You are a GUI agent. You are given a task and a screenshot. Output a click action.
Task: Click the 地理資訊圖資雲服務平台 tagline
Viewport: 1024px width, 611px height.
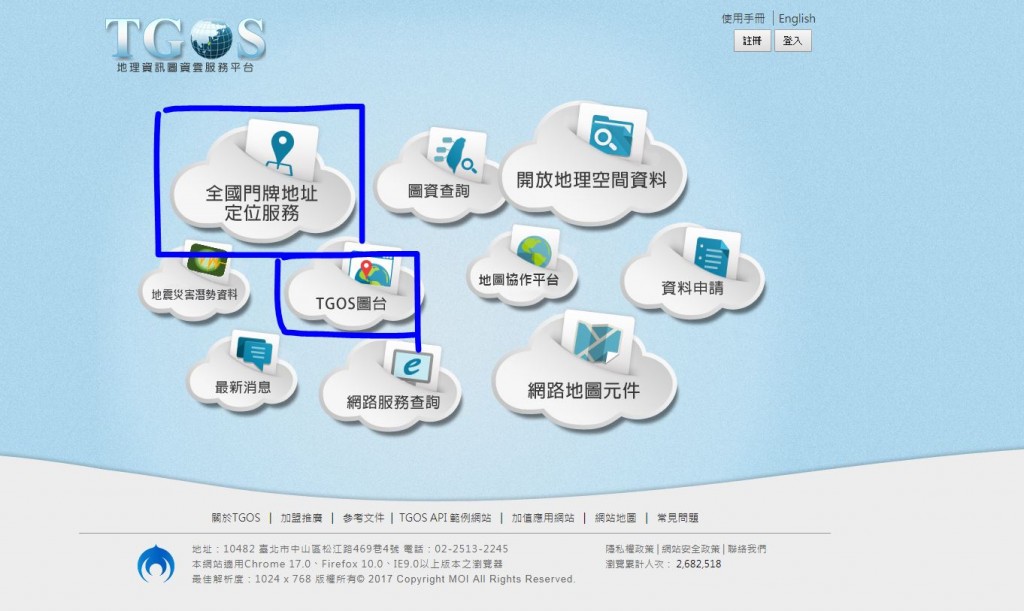[185, 67]
